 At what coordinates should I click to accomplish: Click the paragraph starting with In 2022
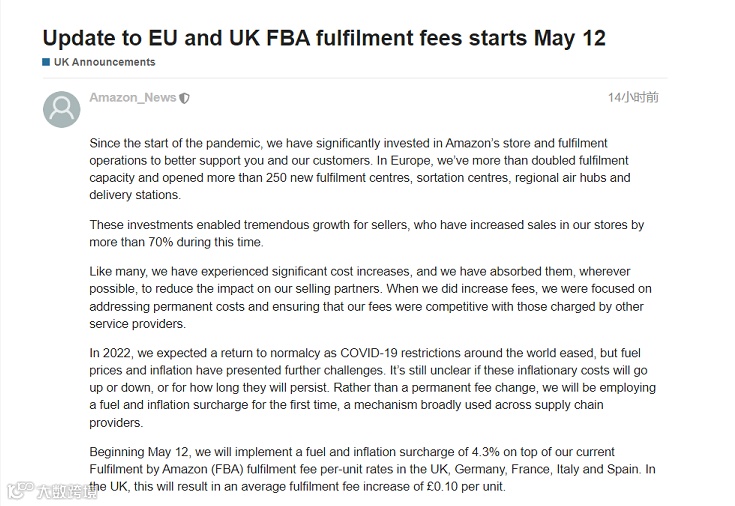click(372, 387)
